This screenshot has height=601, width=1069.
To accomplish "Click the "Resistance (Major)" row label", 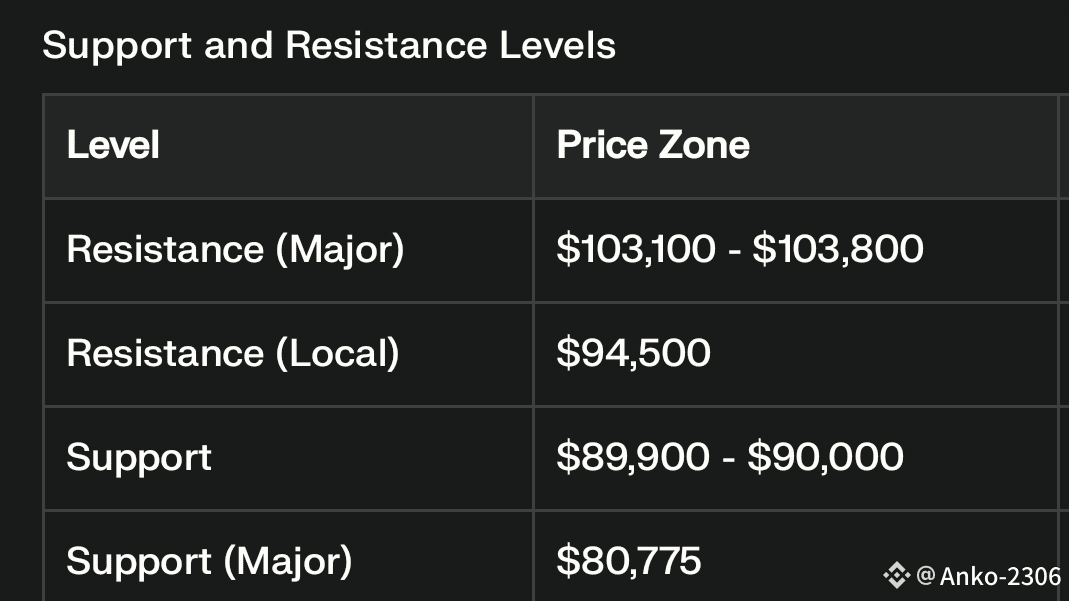I will (x=235, y=249).
